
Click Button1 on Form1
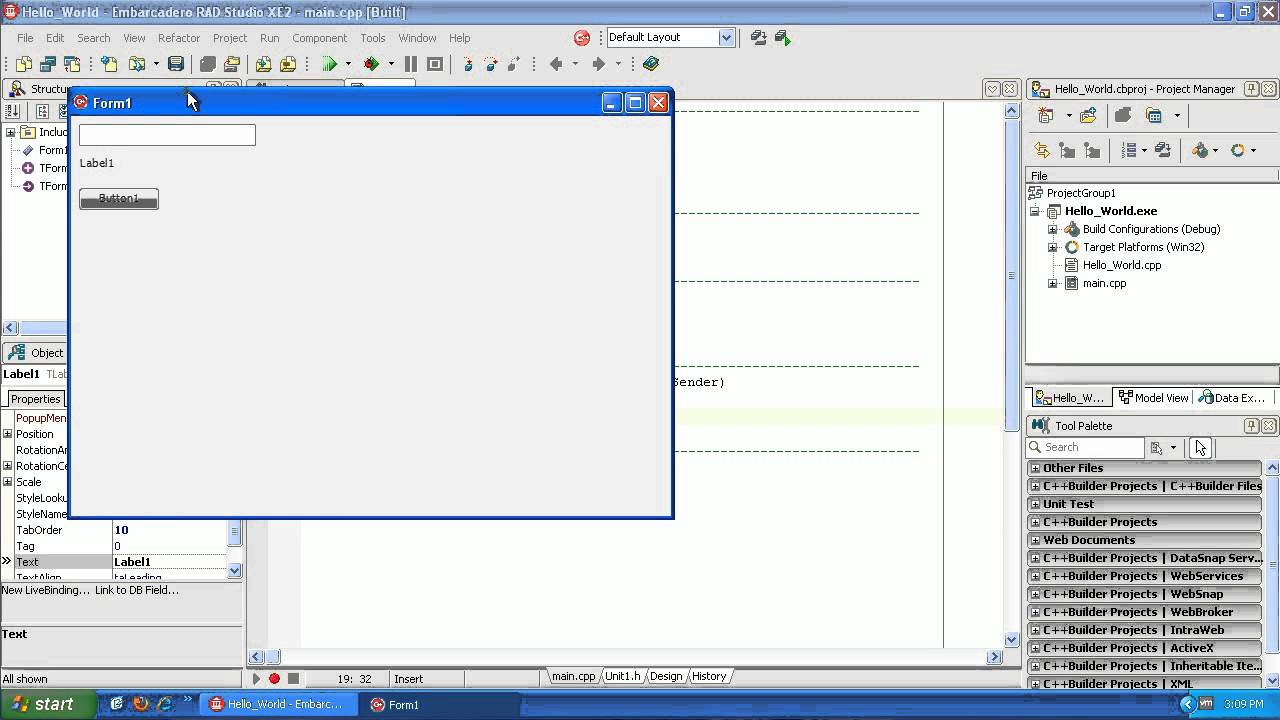coord(119,199)
